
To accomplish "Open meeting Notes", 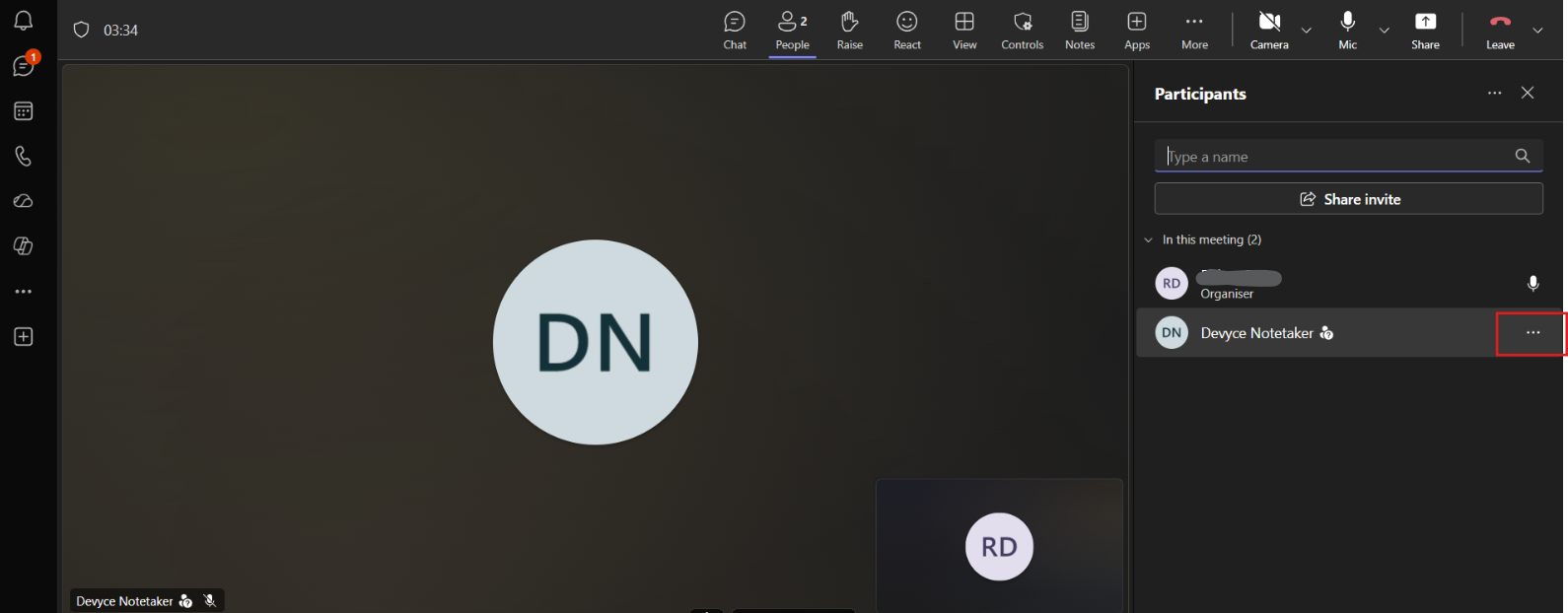I will tap(1080, 31).
